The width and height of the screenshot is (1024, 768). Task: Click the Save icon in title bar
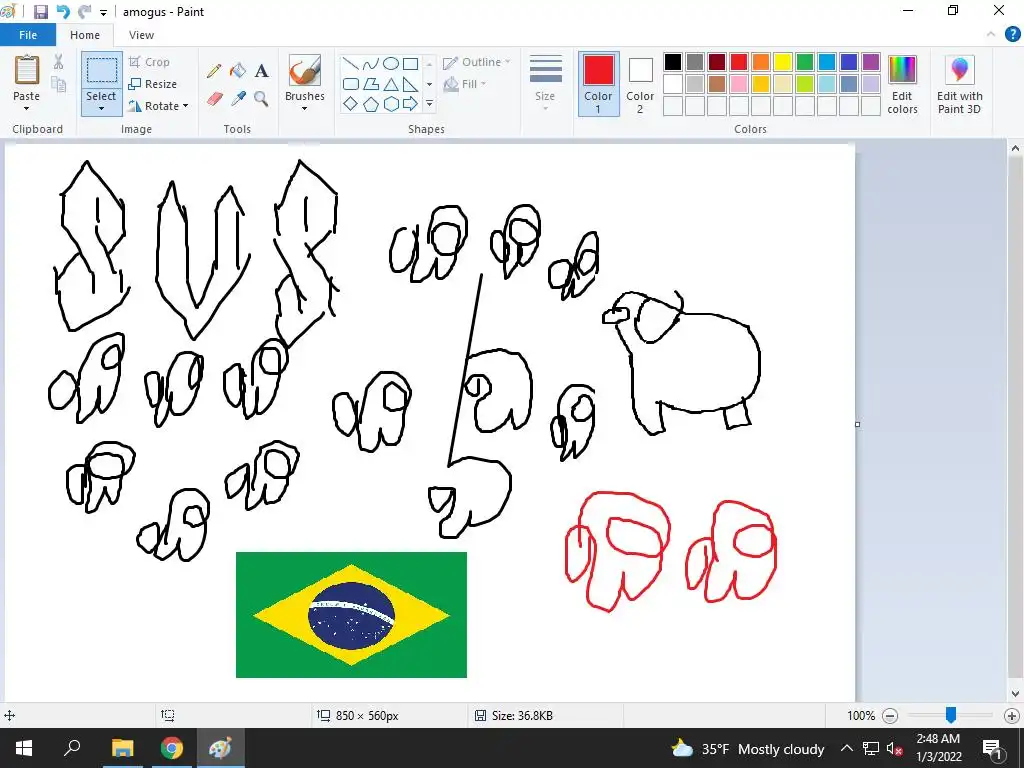pos(40,12)
